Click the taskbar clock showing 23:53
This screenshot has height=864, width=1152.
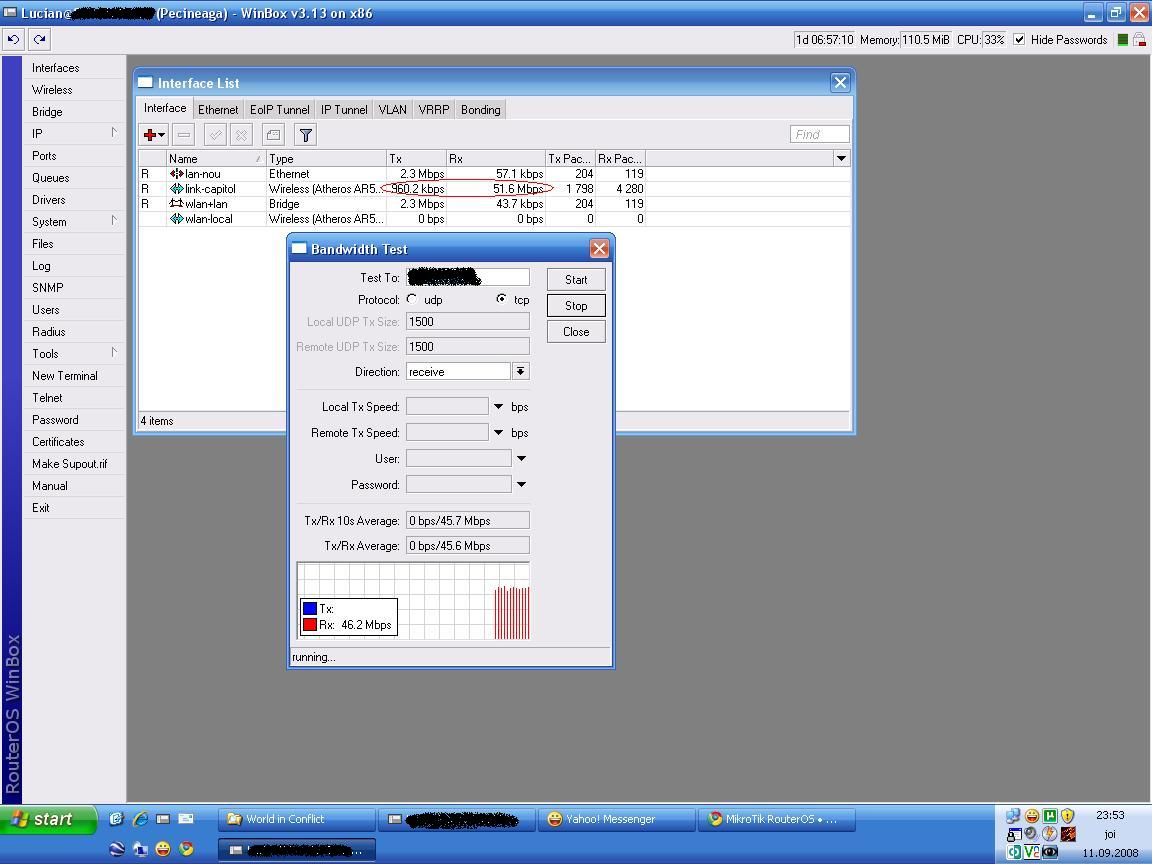1110,815
